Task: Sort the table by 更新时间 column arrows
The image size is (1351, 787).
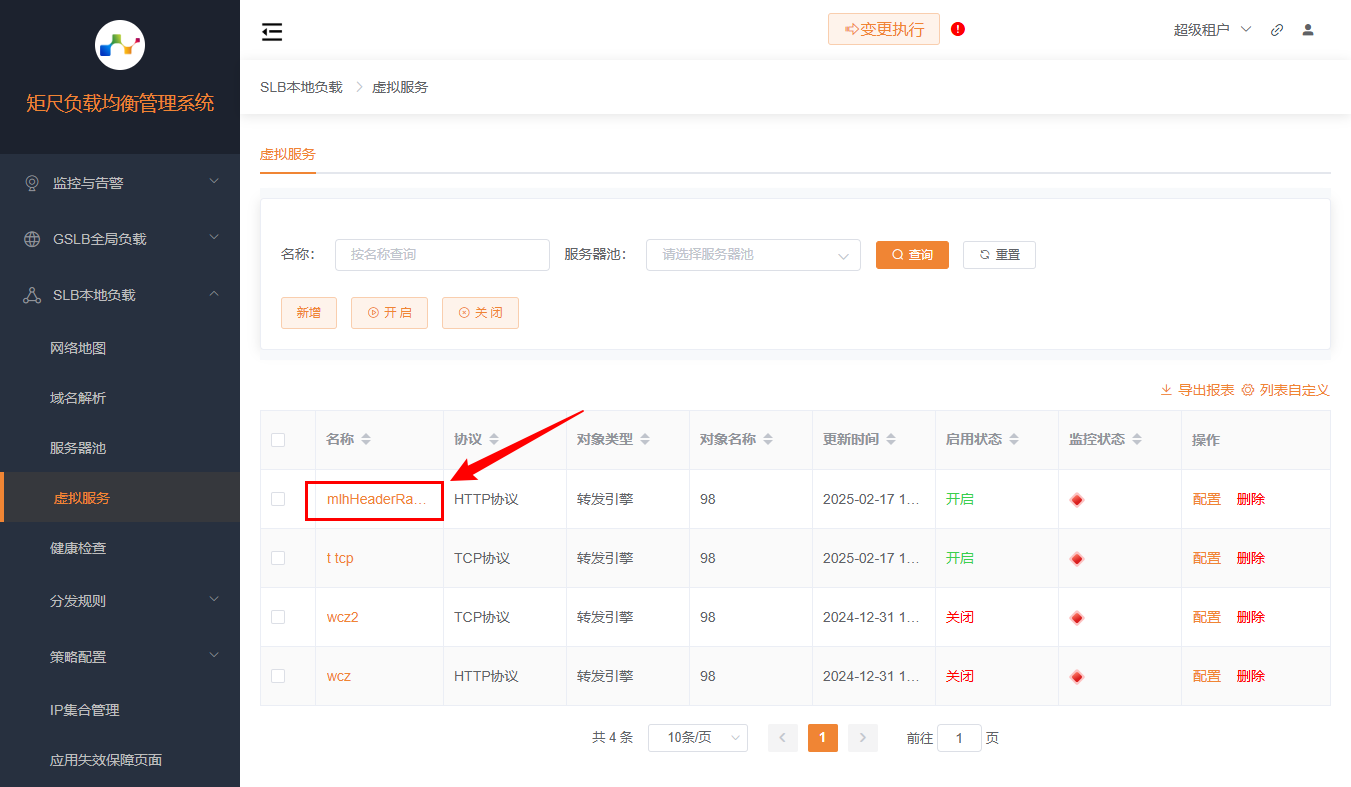Action: coord(891,440)
